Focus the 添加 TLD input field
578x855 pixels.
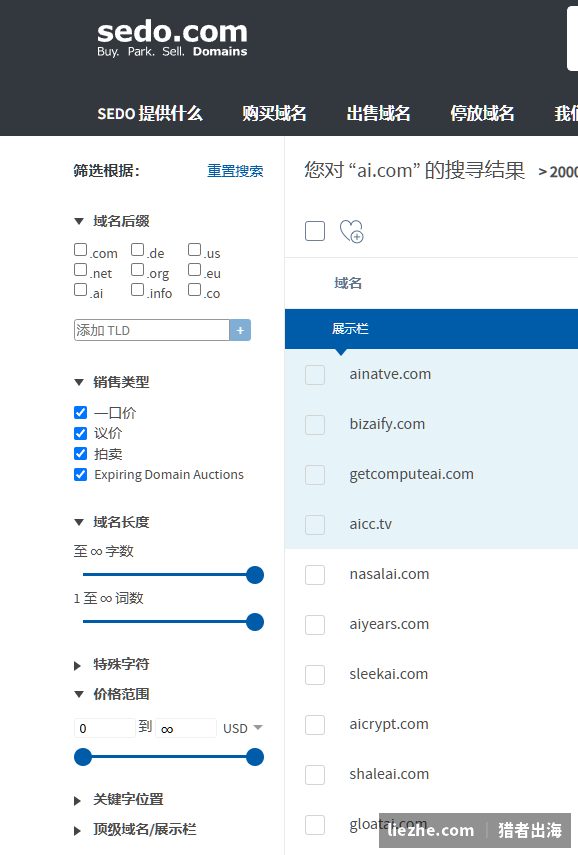tap(152, 330)
